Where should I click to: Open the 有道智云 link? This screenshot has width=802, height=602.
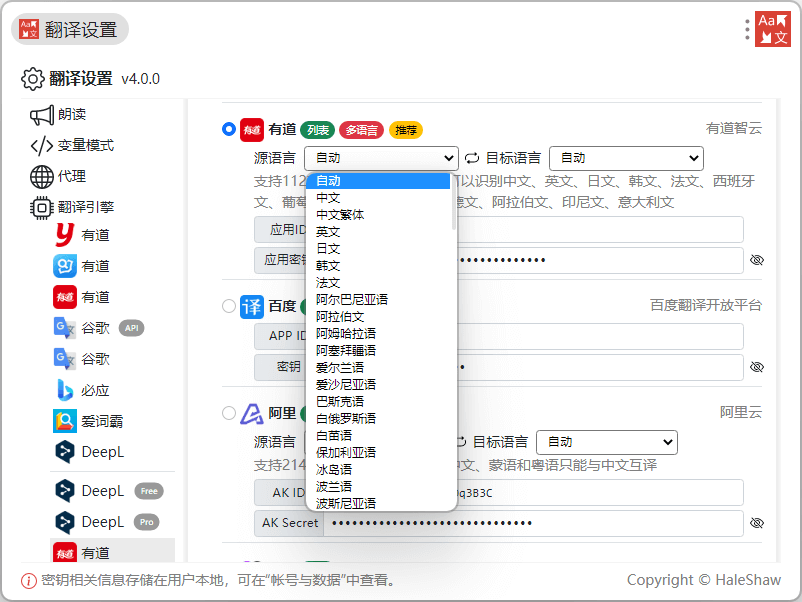(733, 128)
